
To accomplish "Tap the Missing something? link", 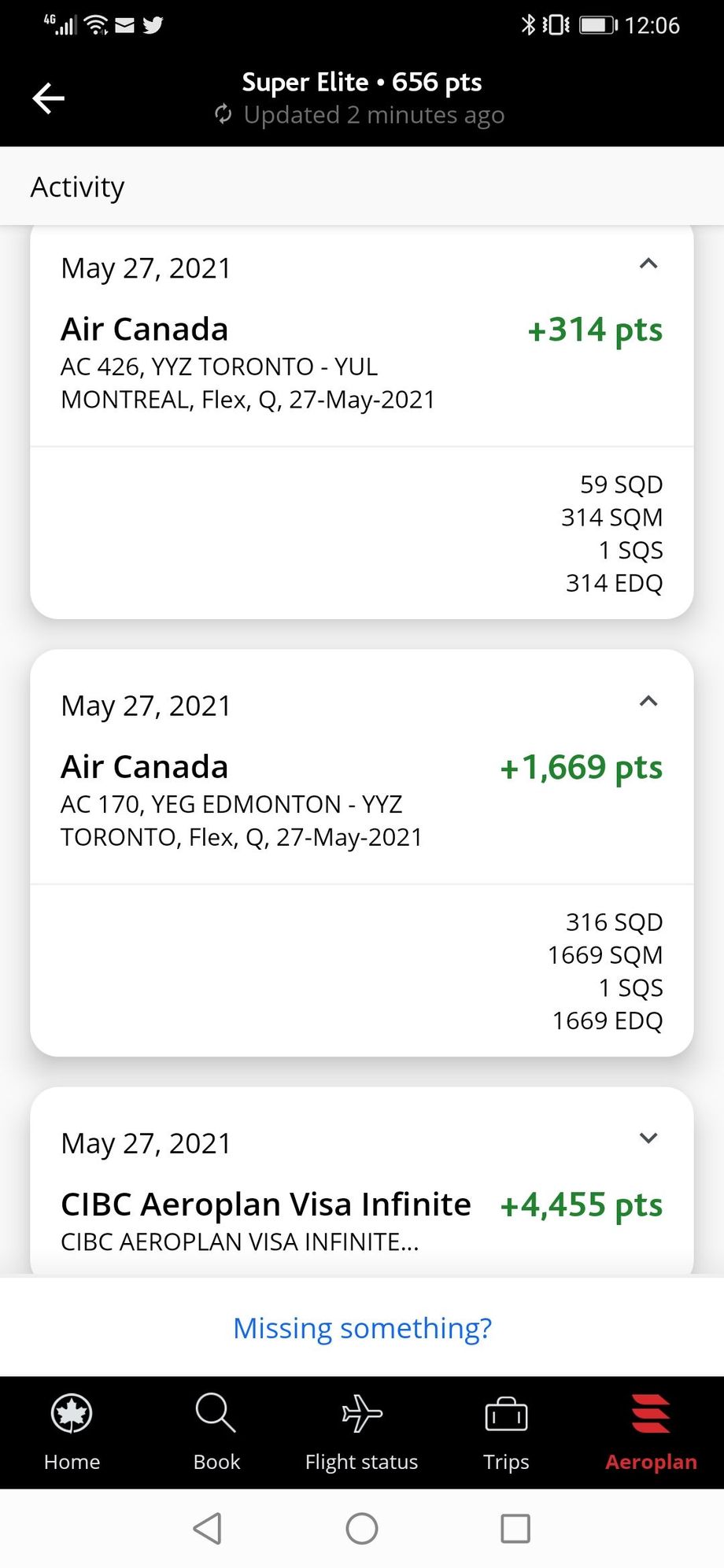I will point(362,1328).
